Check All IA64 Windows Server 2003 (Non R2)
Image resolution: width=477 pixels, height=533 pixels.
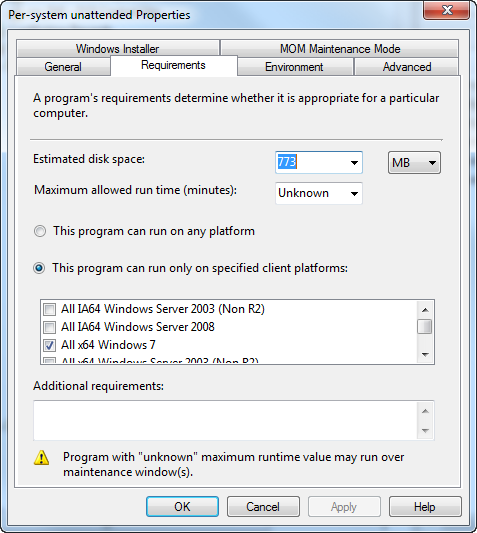click(x=50, y=309)
